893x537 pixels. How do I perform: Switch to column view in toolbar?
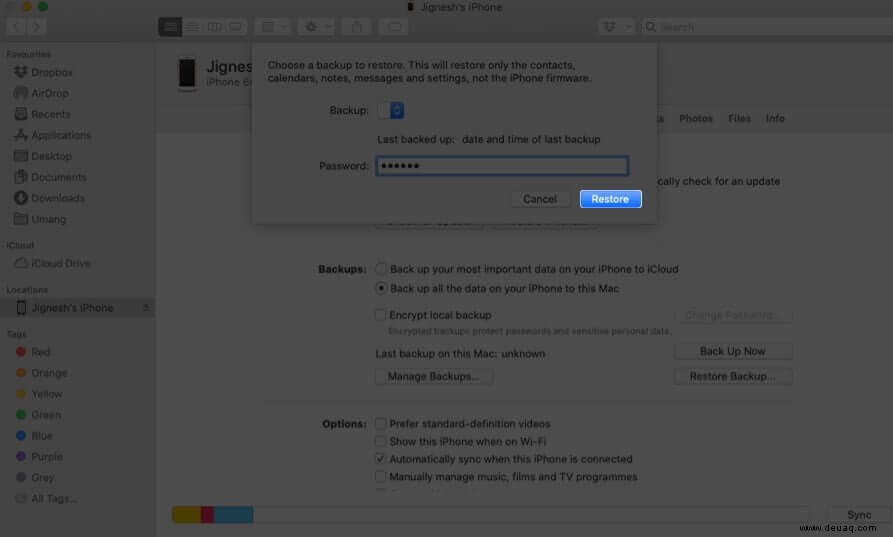214,27
